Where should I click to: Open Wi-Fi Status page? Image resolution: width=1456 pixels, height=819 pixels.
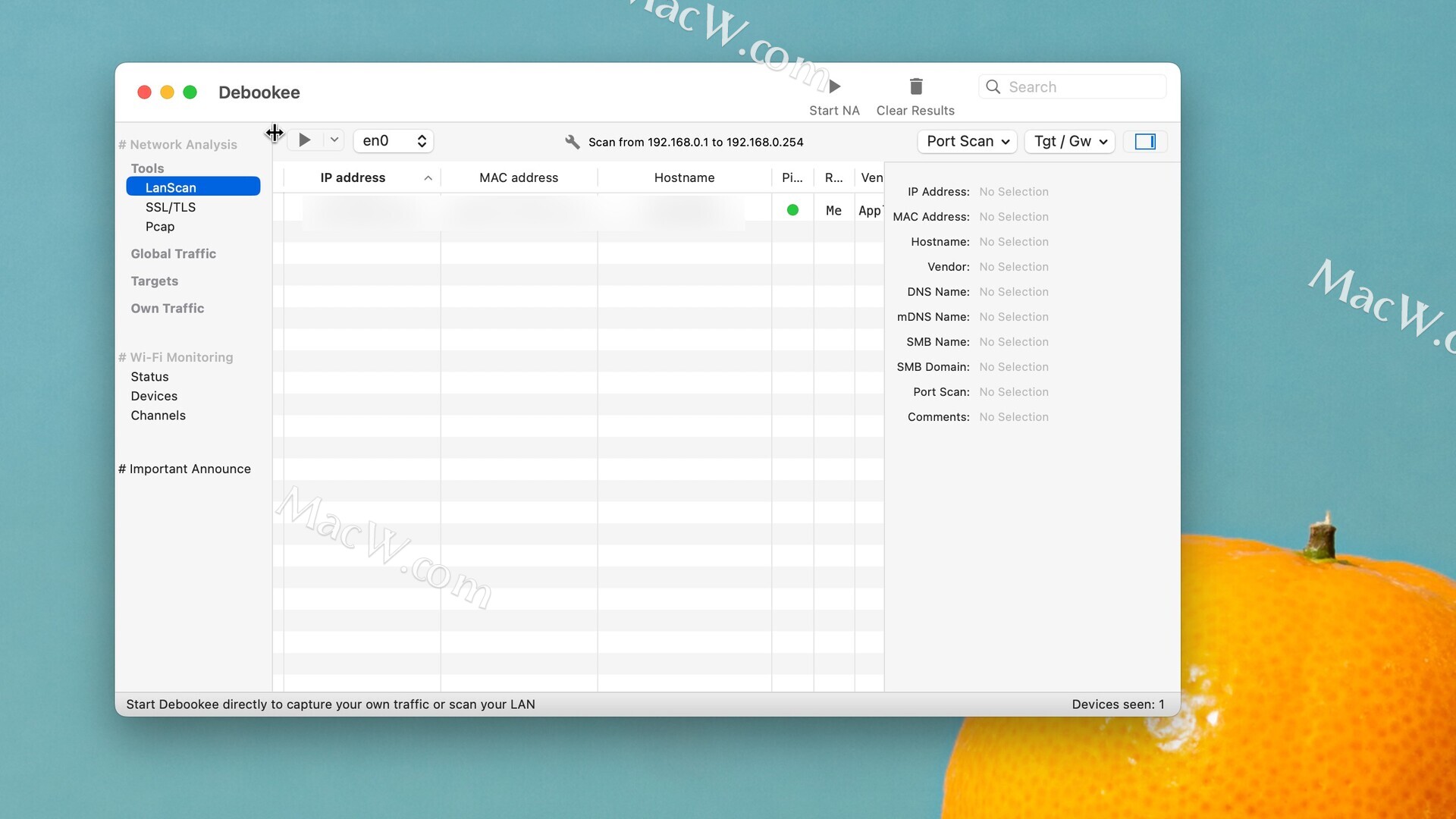(x=149, y=377)
